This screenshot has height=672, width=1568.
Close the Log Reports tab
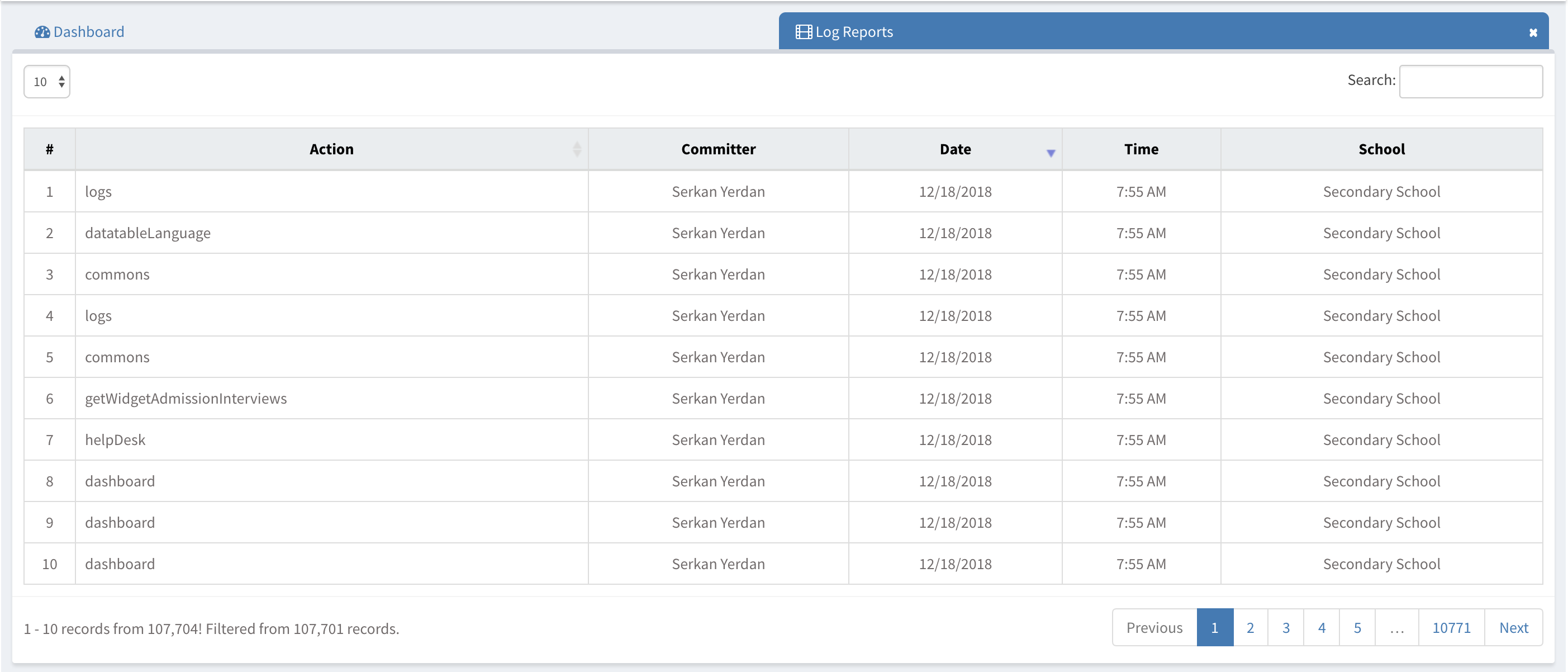pos(1533,32)
